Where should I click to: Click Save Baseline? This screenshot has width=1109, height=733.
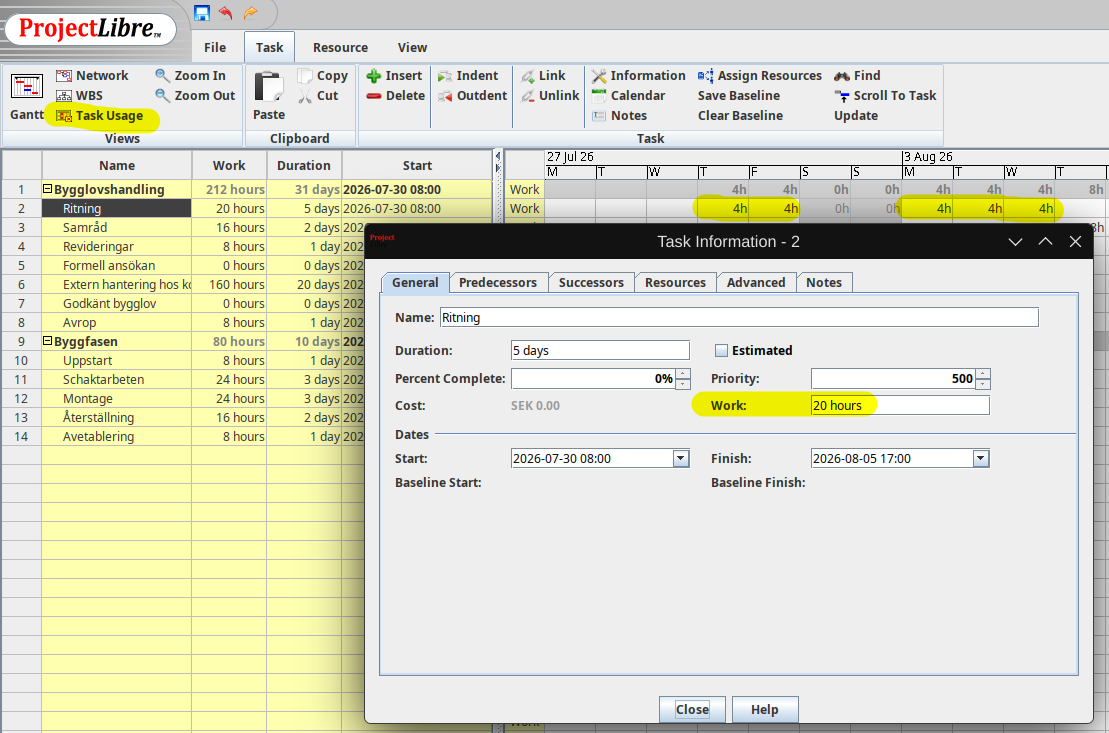pyautogui.click(x=738, y=96)
